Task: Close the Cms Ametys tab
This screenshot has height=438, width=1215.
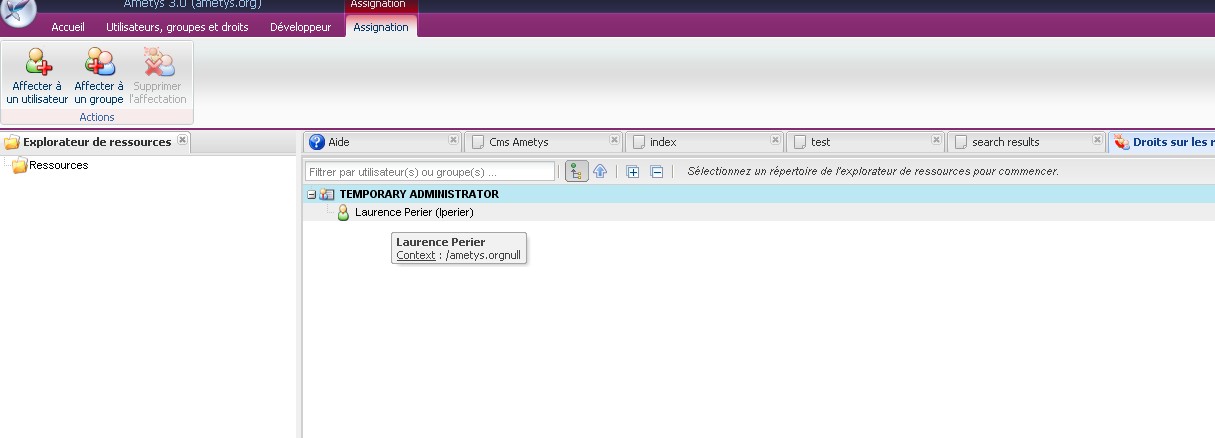Action: pyautogui.click(x=614, y=140)
